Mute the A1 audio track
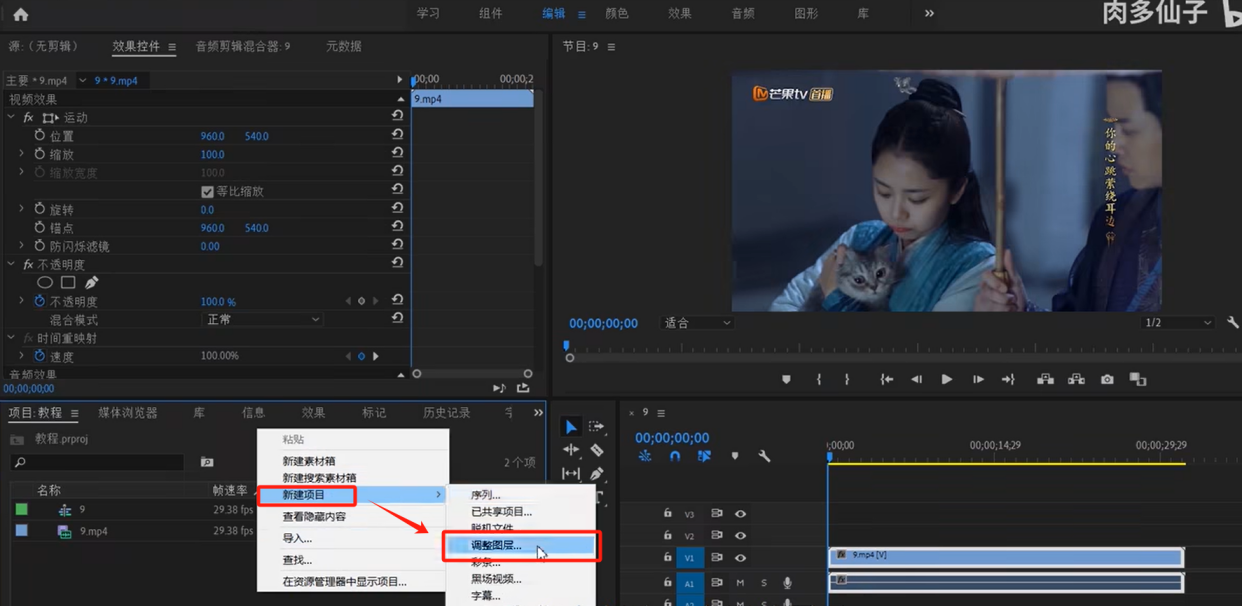1242x606 pixels. (740, 582)
